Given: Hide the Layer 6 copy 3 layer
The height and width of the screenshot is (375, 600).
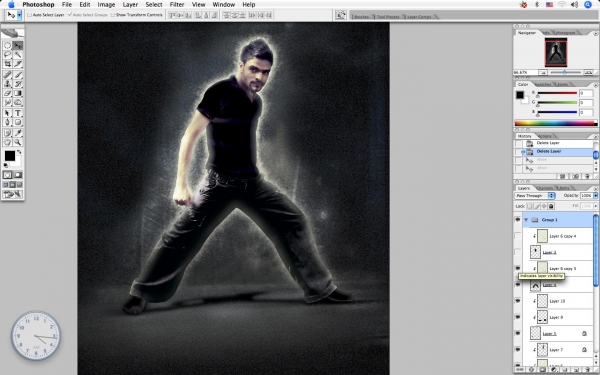Looking at the screenshot, I should coord(517,268).
